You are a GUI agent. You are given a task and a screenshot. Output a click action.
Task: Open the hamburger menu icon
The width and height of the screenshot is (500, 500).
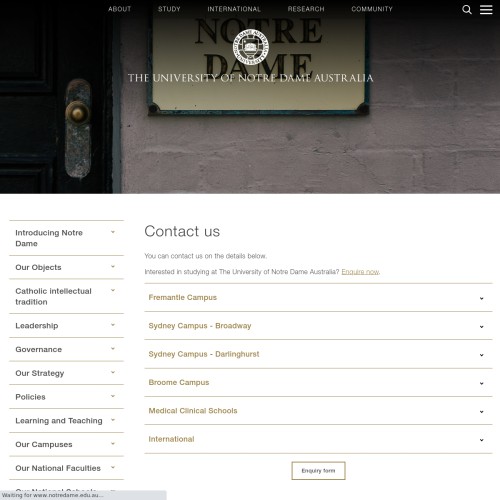pyautogui.click(x=486, y=10)
